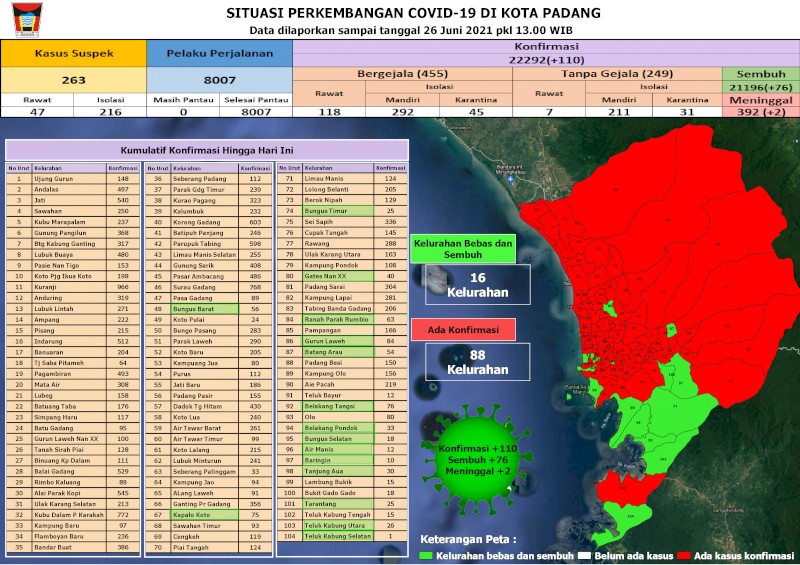Click the 'Keterangan Peta :' legend heading
This screenshot has height=565, width=800.
coord(468,539)
